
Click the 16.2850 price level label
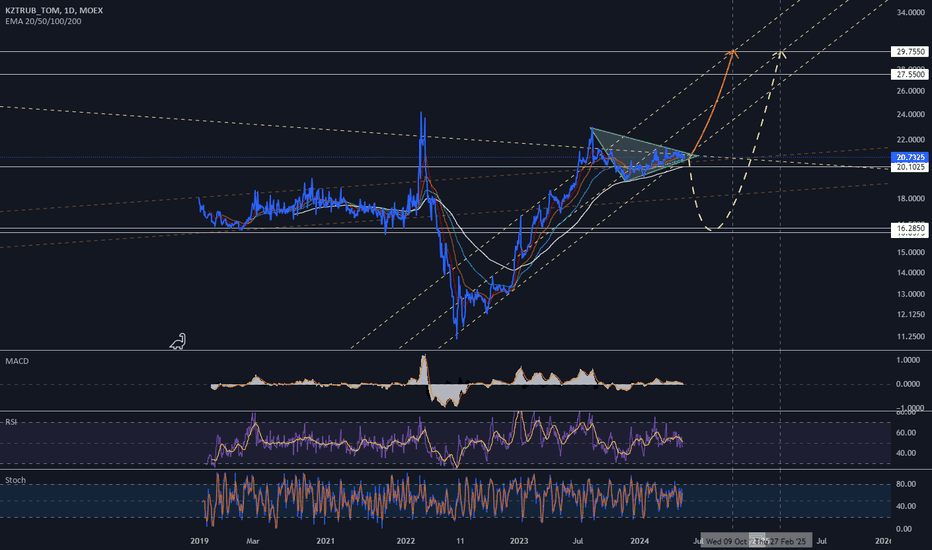point(910,228)
